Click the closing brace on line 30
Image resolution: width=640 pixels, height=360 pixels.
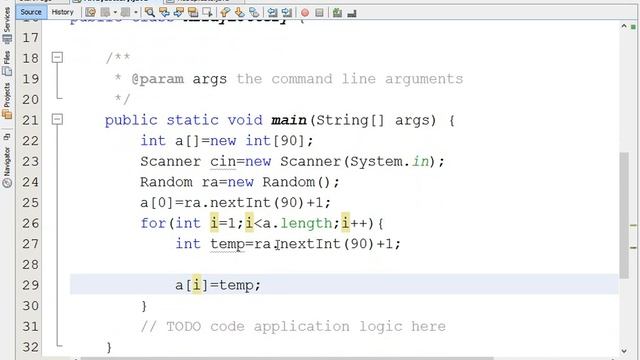[144, 306]
